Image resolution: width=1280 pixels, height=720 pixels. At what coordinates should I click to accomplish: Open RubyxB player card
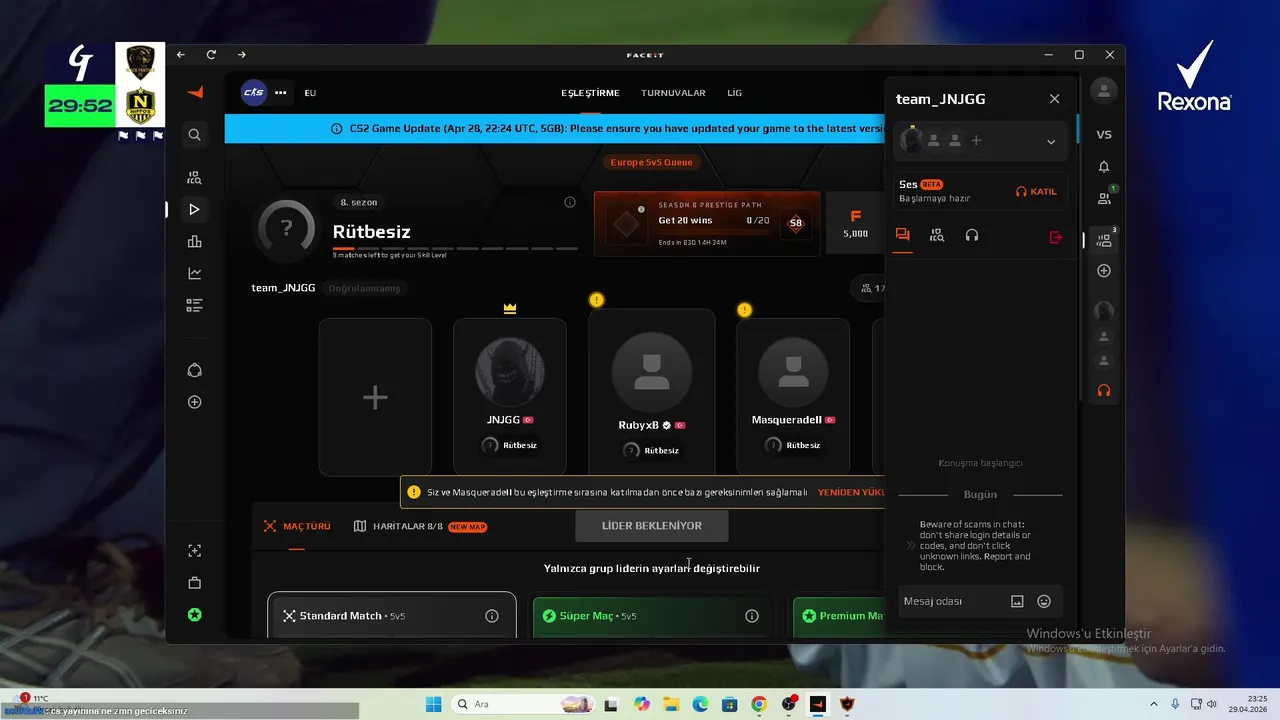(x=652, y=392)
